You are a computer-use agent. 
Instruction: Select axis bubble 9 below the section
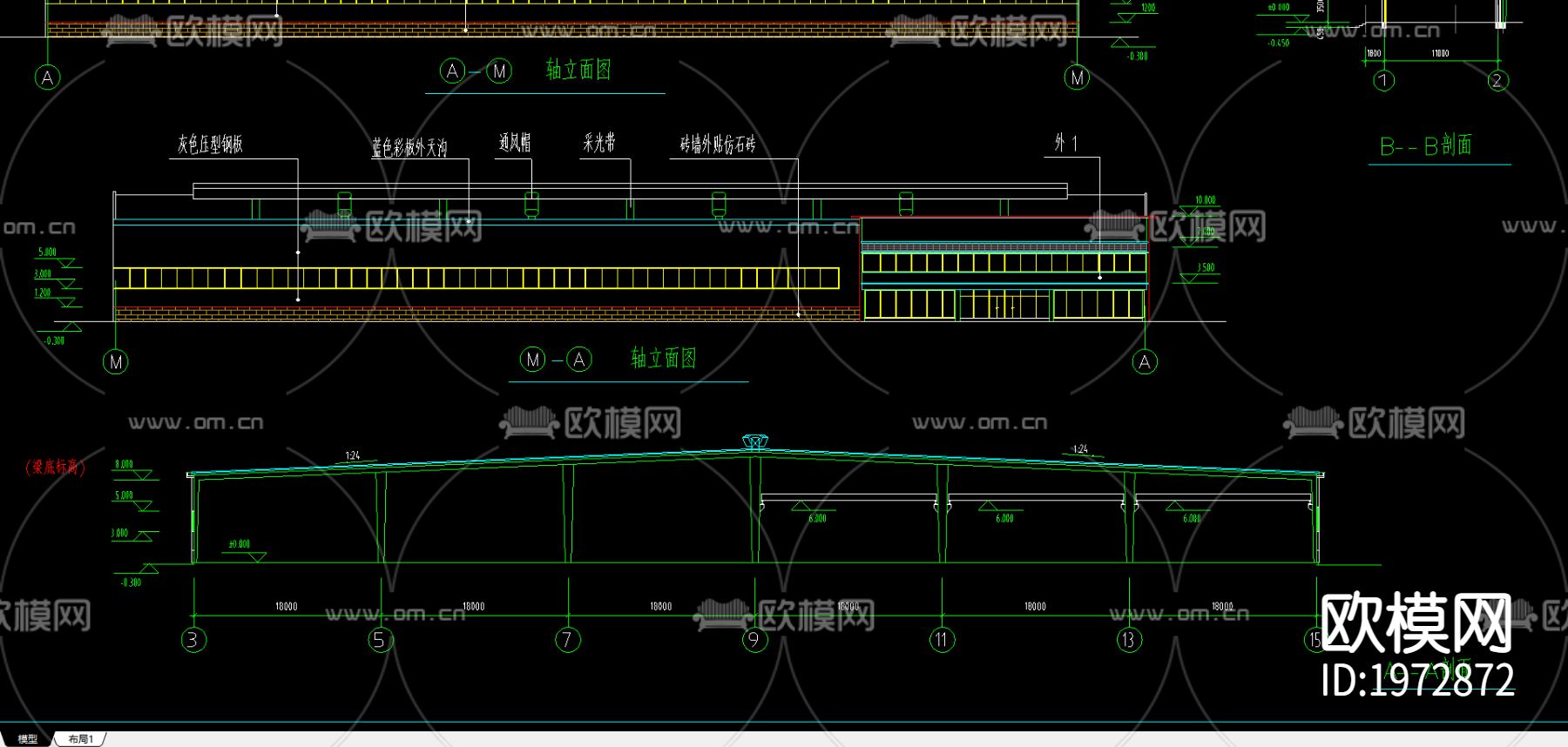(x=754, y=641)
